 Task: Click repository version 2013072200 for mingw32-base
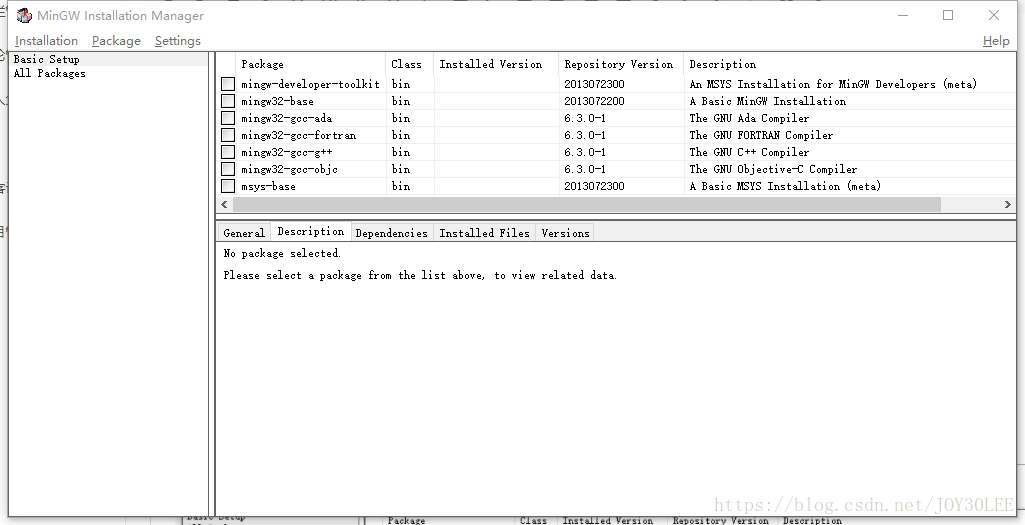[x=594, y=101]
